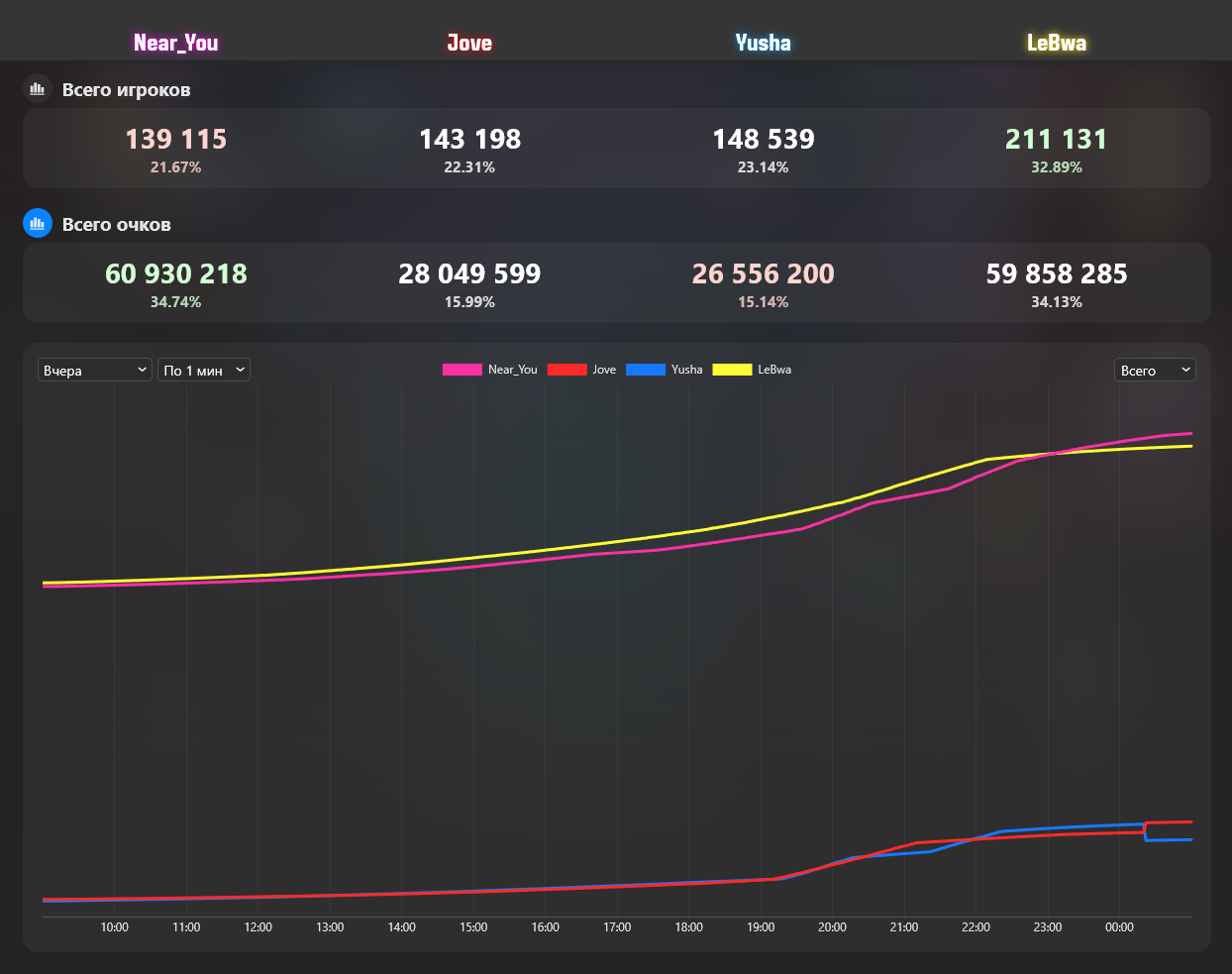Viewport: 1232px width, 974px height.
Task: Open the Вчера date range dropdown
Action: click(x=95, y=370)
